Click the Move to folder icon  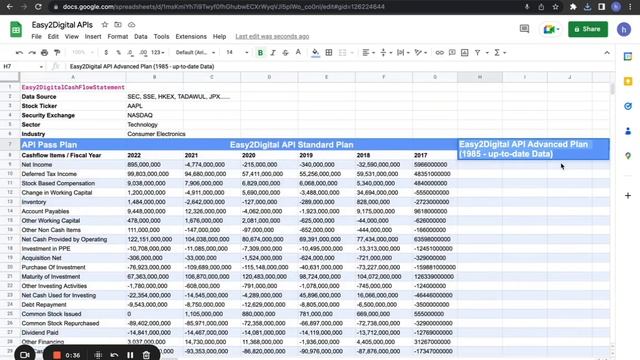click(118, 25)
